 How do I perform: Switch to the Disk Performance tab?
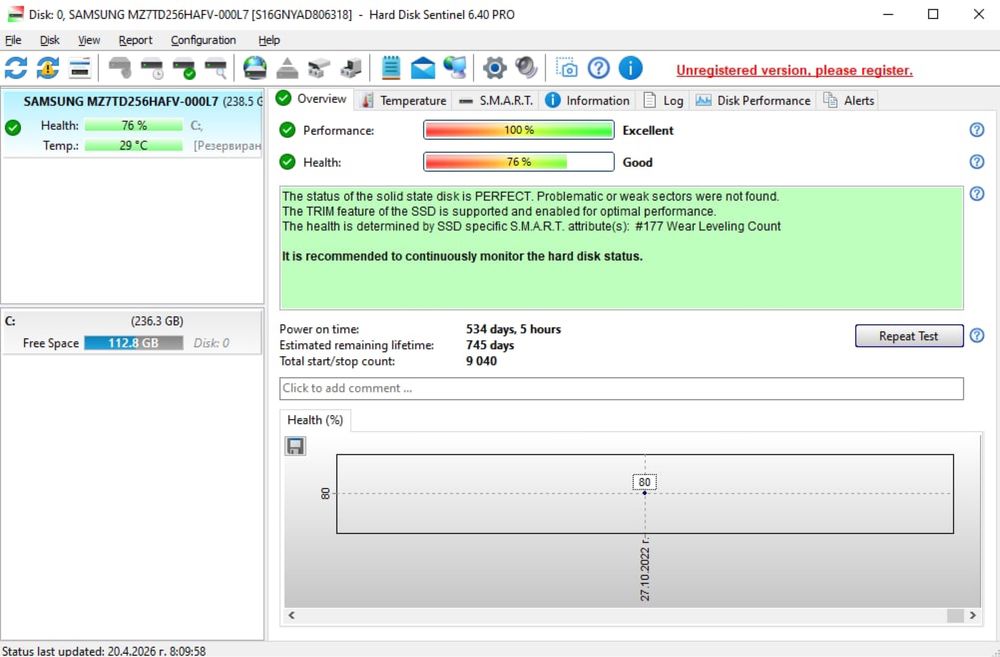753,100
